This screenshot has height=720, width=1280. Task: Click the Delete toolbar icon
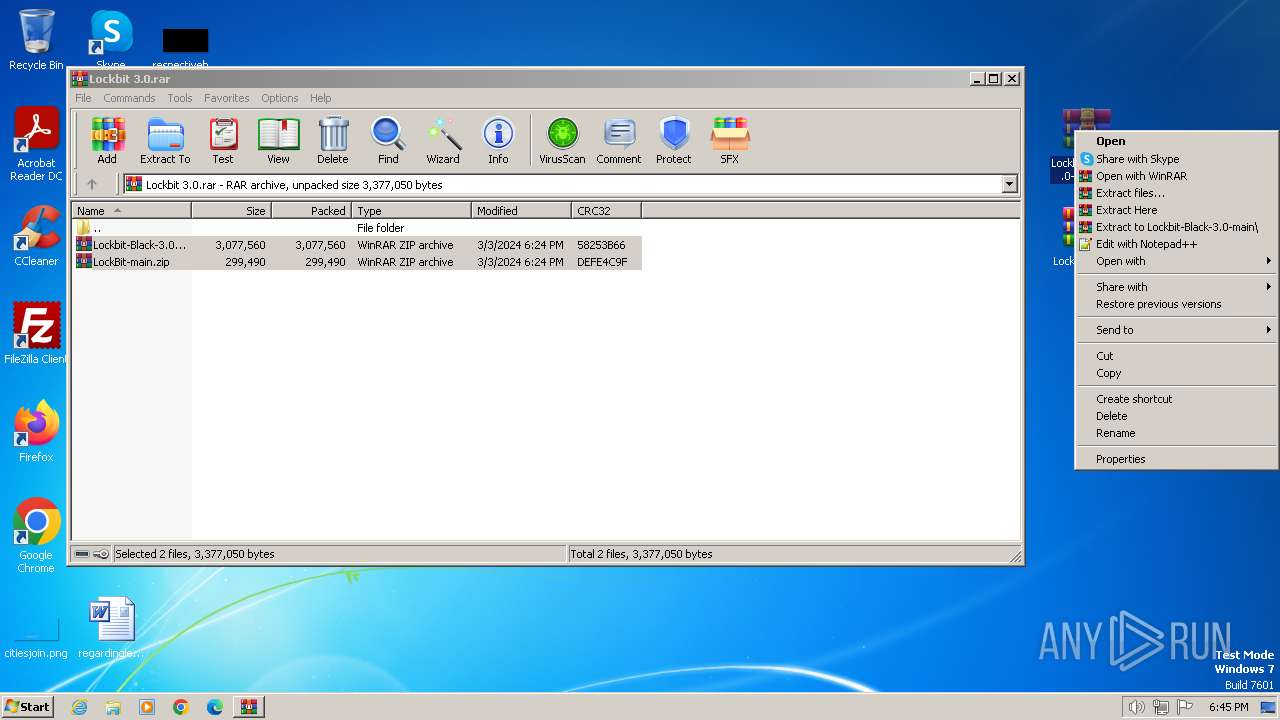[333, 140]
